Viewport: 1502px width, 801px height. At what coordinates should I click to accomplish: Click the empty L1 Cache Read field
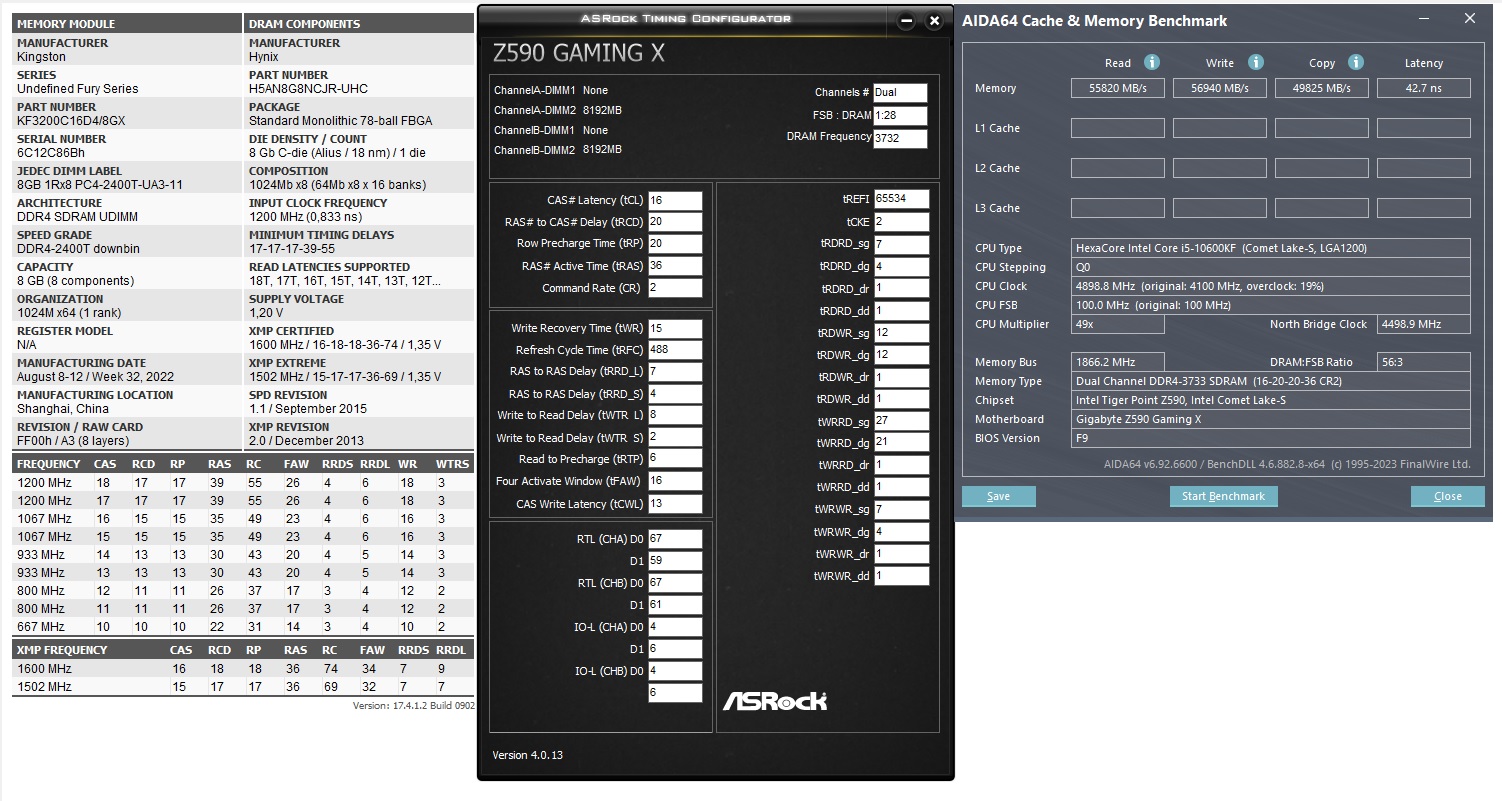[1117, 128]
